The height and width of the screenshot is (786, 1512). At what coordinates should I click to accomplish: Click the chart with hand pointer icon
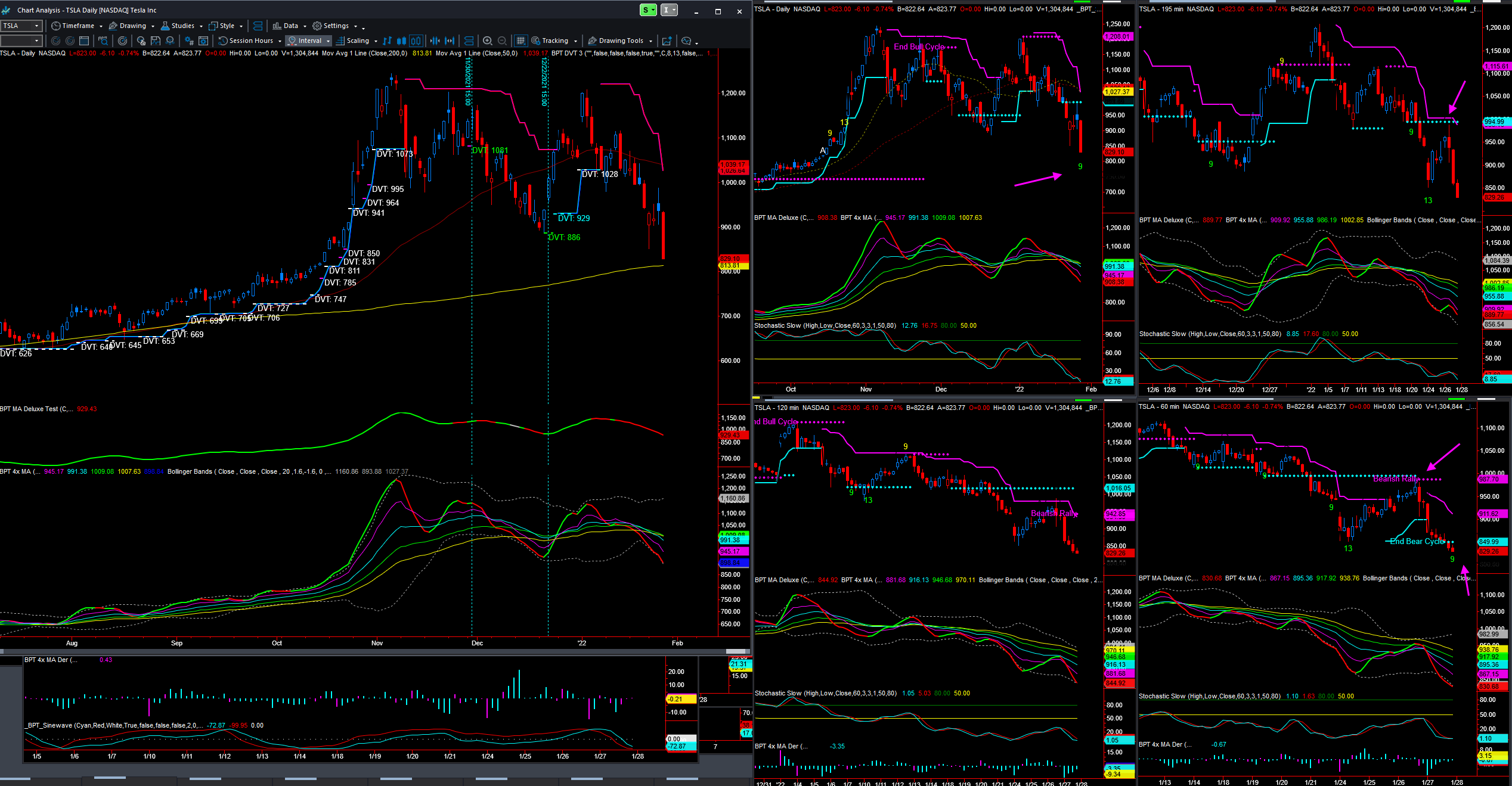(141, 41)
